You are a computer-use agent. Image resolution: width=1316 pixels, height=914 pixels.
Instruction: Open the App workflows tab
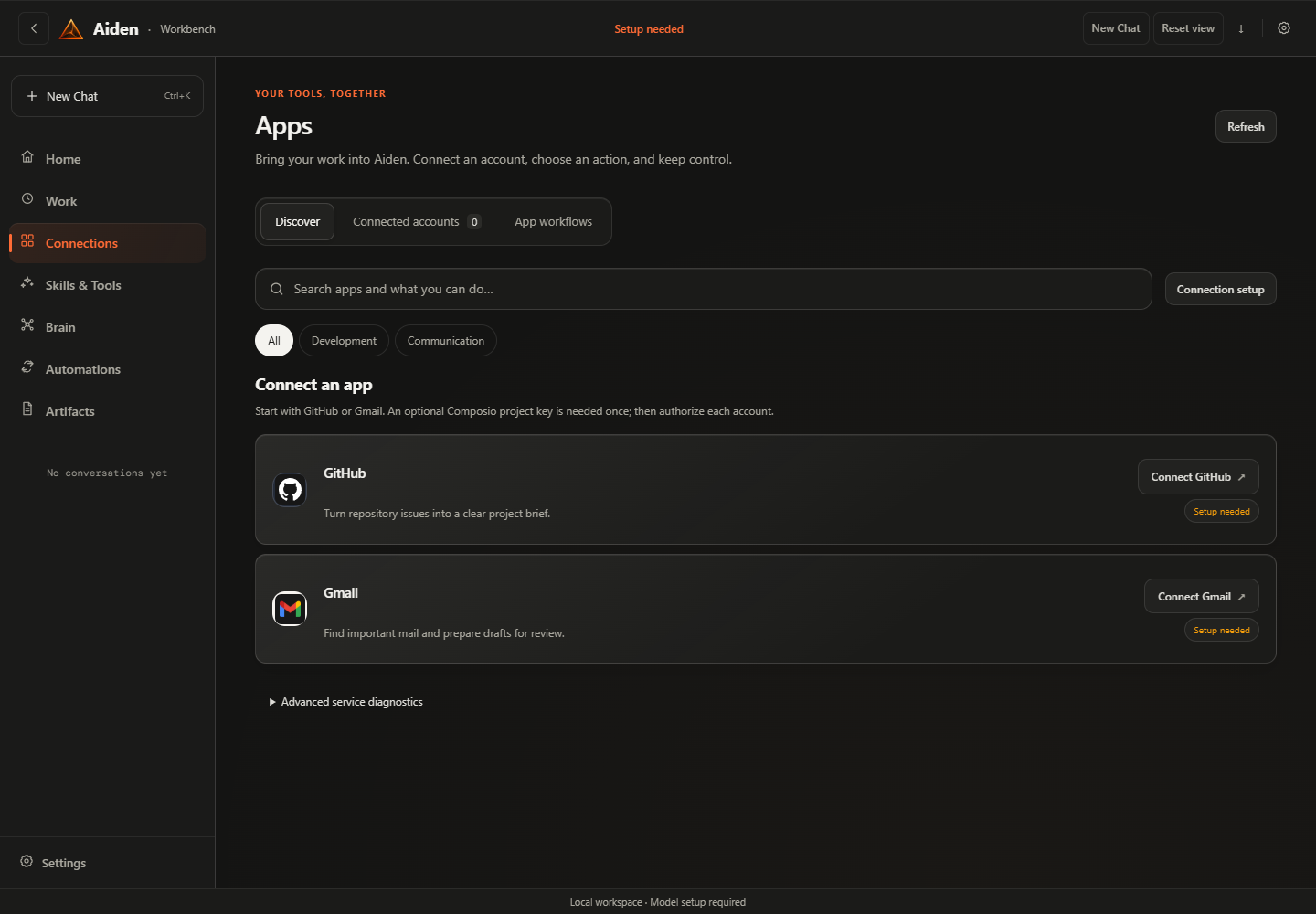coord(553,222)
